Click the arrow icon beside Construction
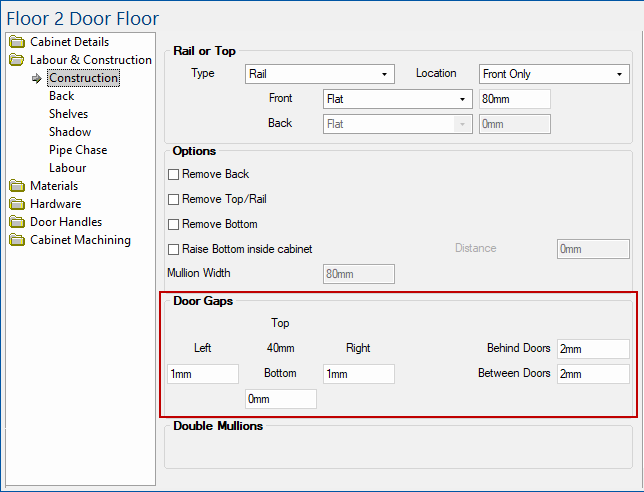Screen dimensions: 644x492 (37, 78)
